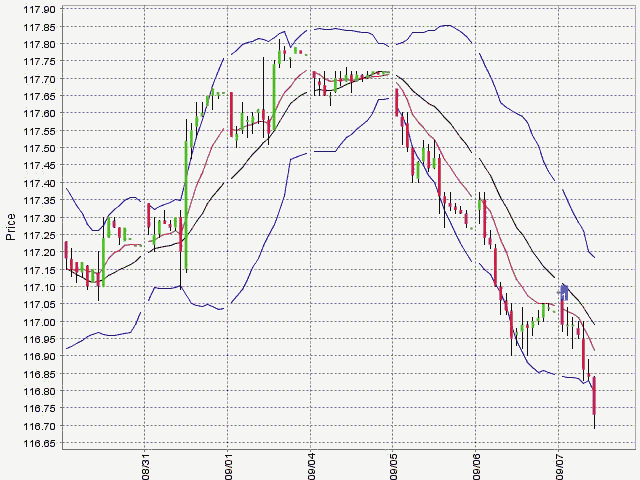Select the 116.80 price label

[40, 391]
